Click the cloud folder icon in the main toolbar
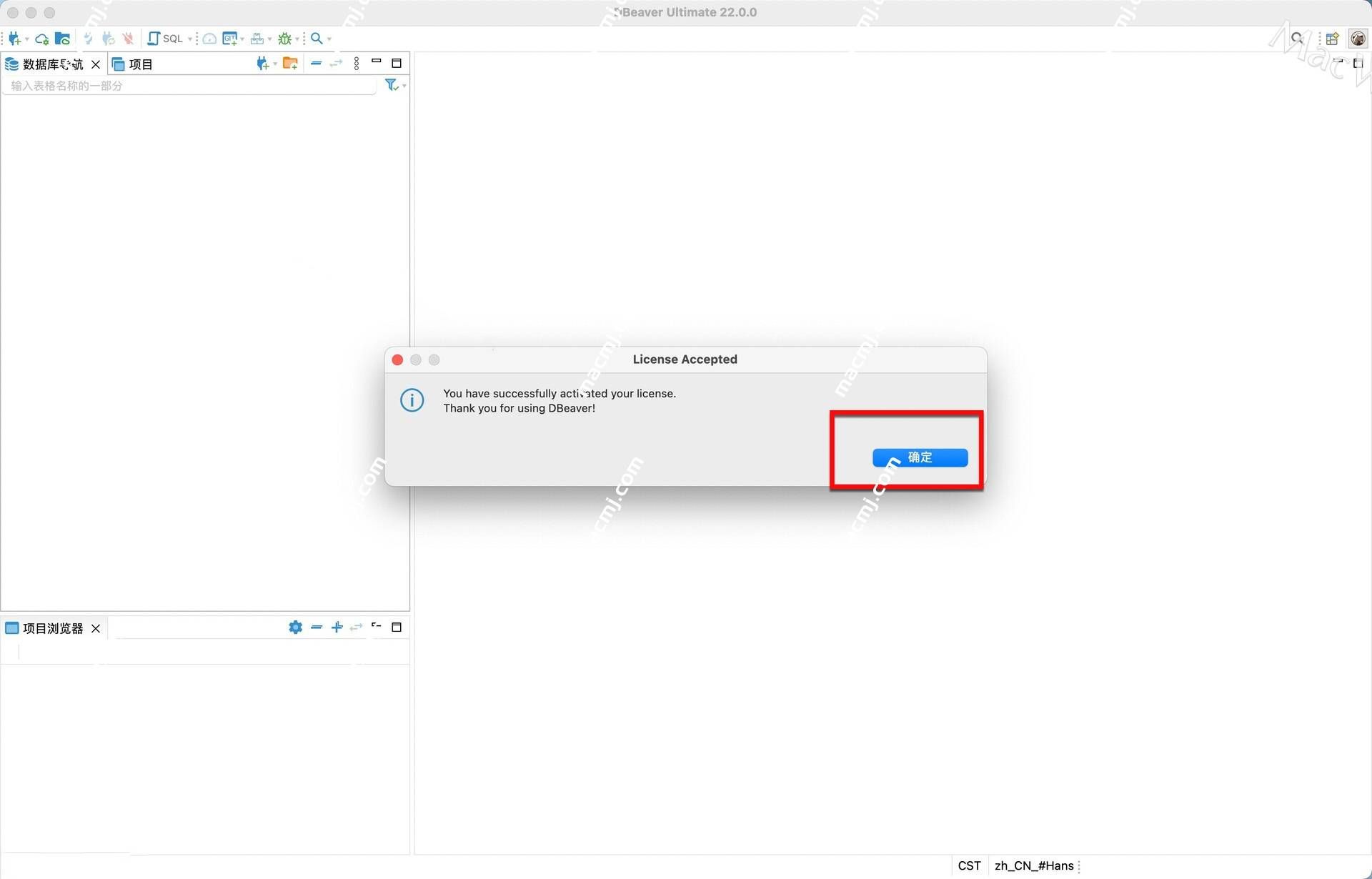Screen dimensions: 1372x879 [63, 39]
